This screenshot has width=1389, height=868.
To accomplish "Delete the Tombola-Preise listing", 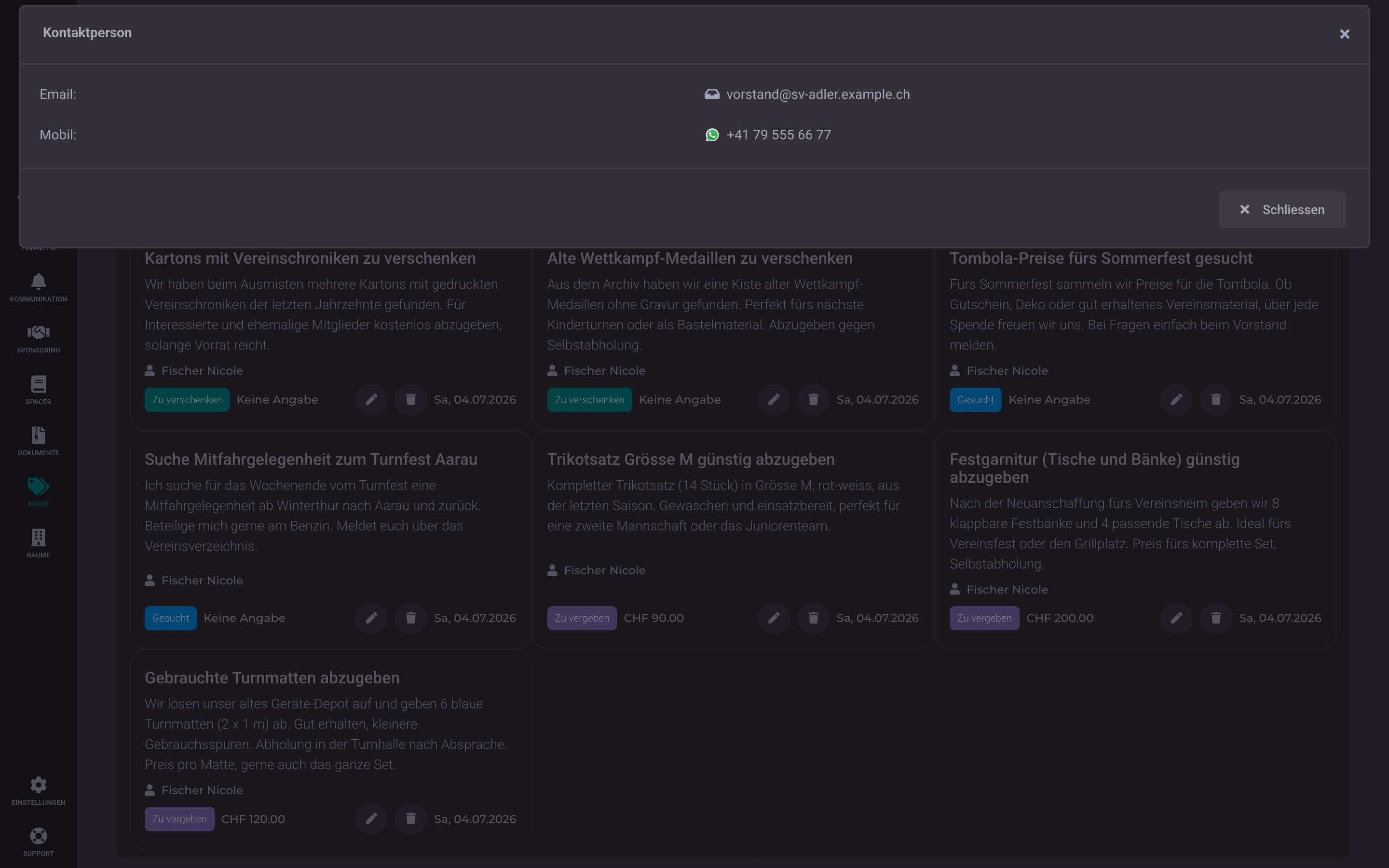I will 1216,400.
